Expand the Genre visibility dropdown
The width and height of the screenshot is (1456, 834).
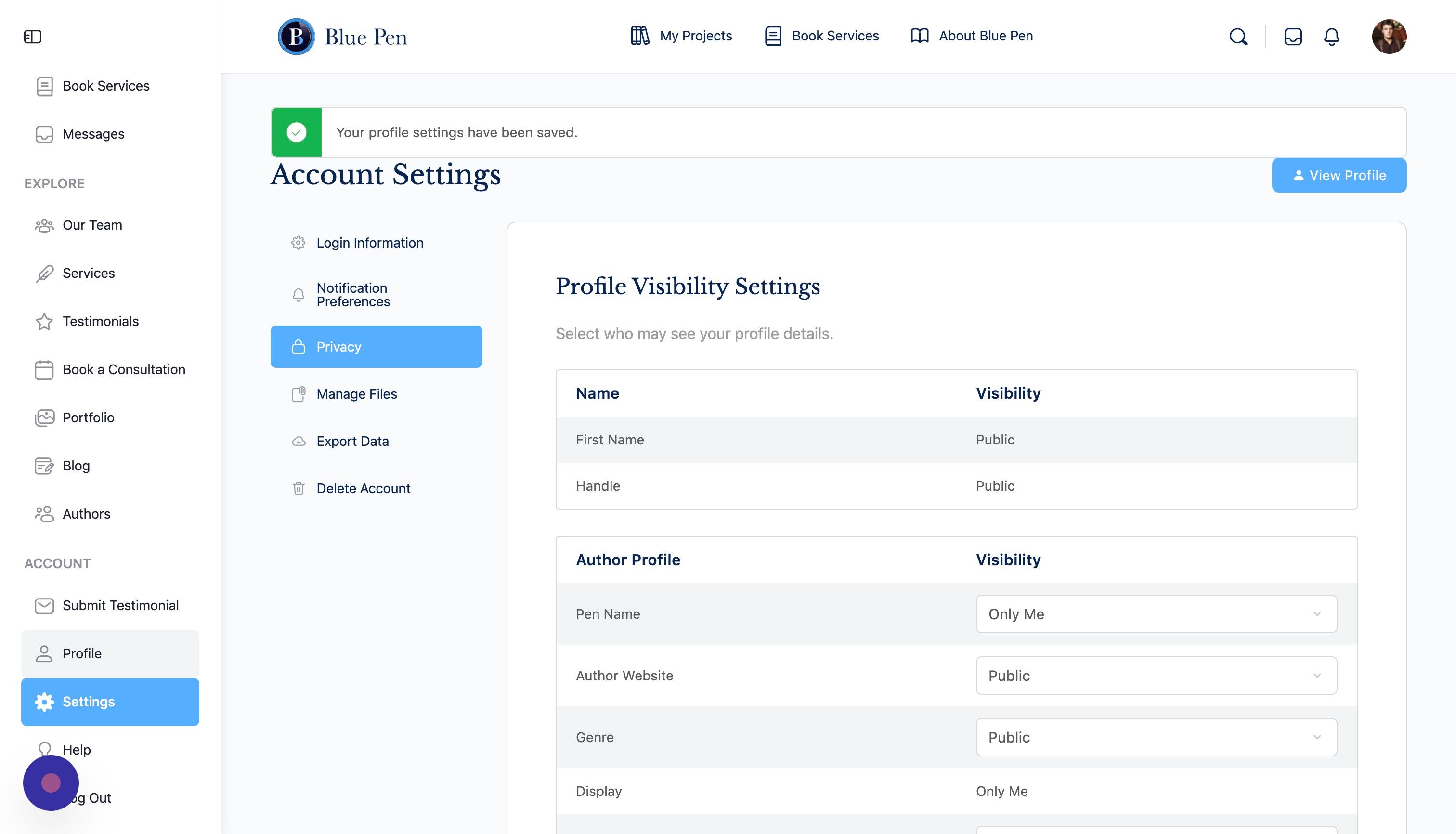1156,737
